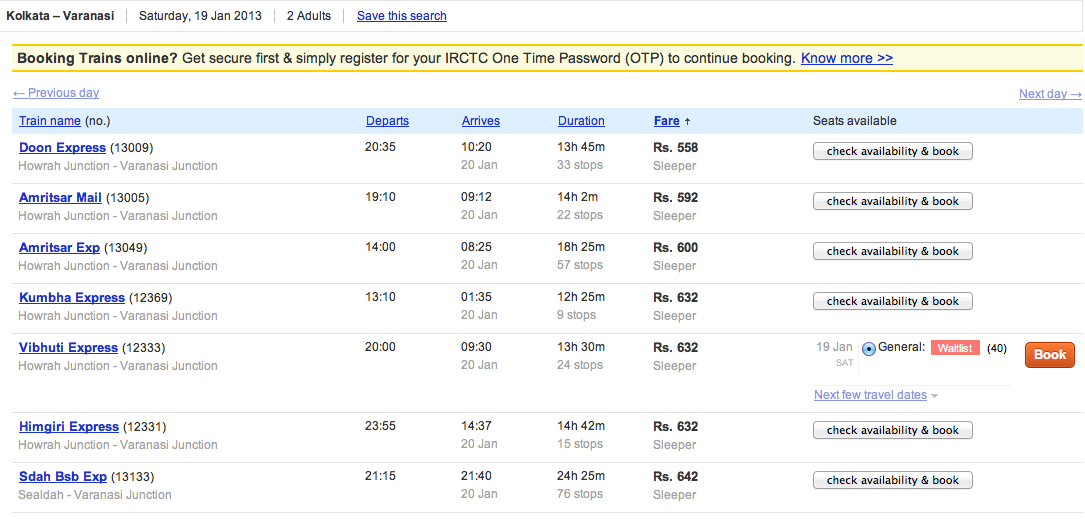Click the Waitlist status badge
This screenshot has height=519, width=1085.
[x=955, y=348]
